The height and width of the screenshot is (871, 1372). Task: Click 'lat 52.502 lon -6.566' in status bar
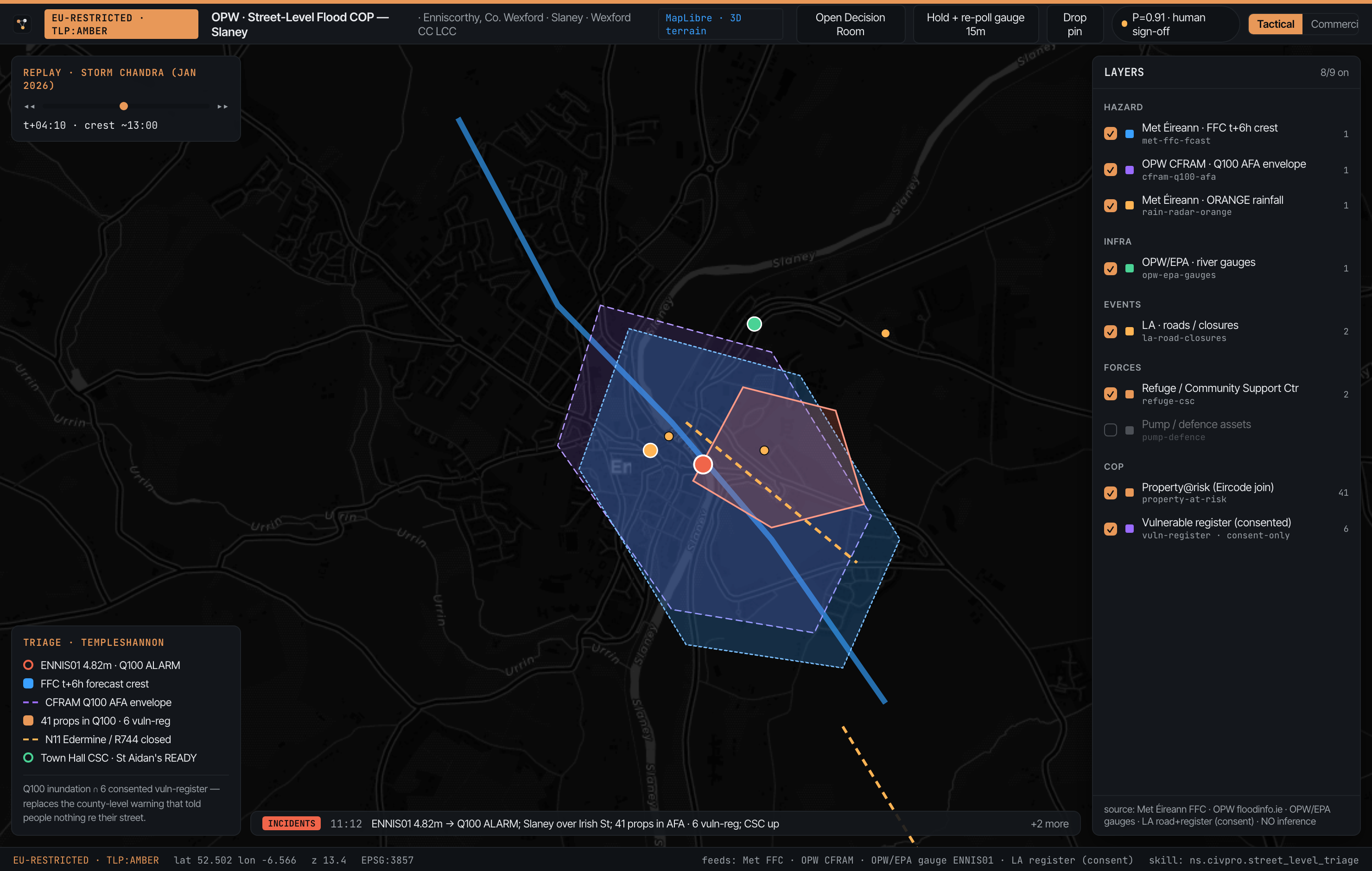click(x=235, y=860)
